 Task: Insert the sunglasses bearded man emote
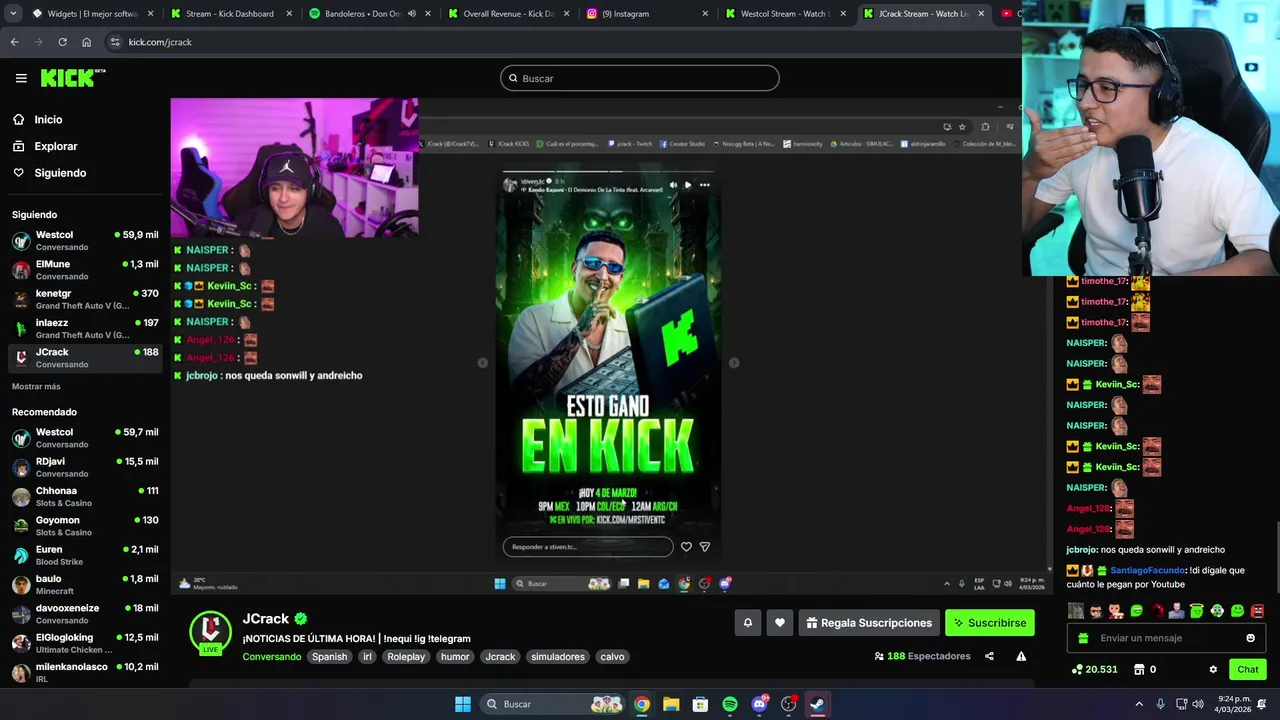click(1096, 610)
